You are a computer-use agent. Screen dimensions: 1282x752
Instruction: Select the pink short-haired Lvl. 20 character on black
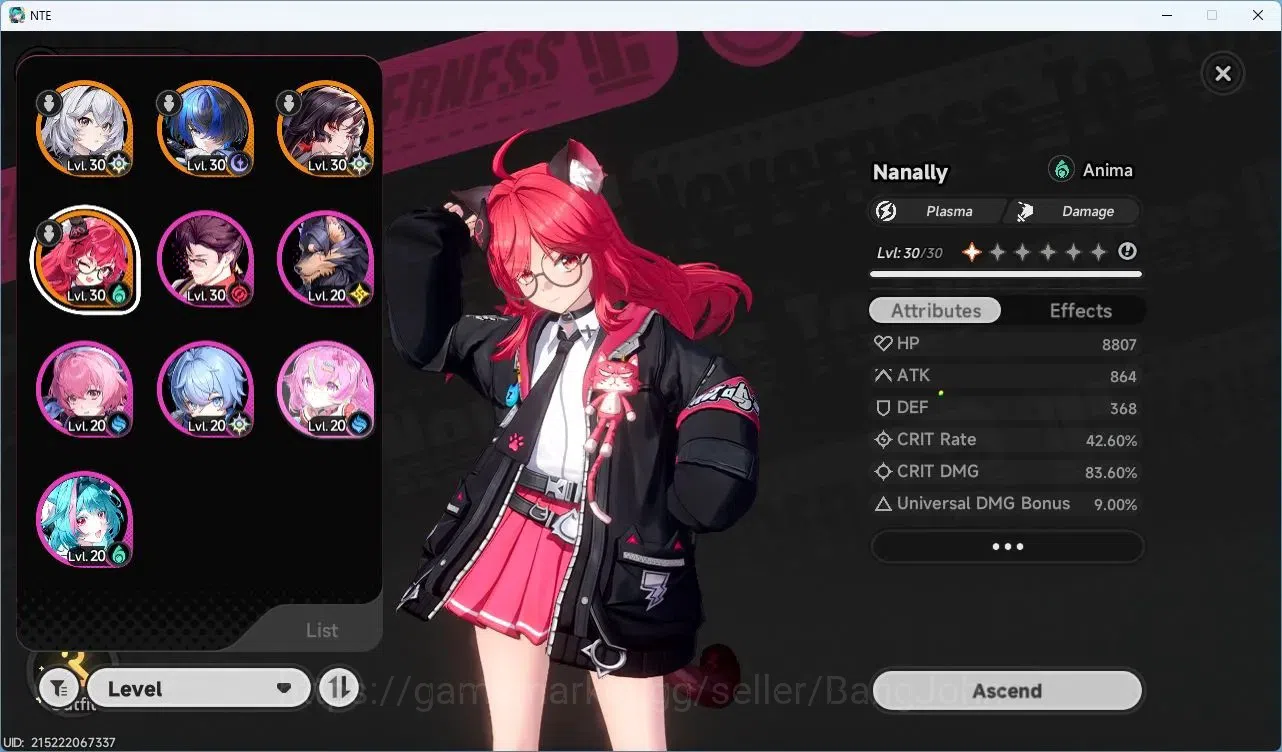85,389
